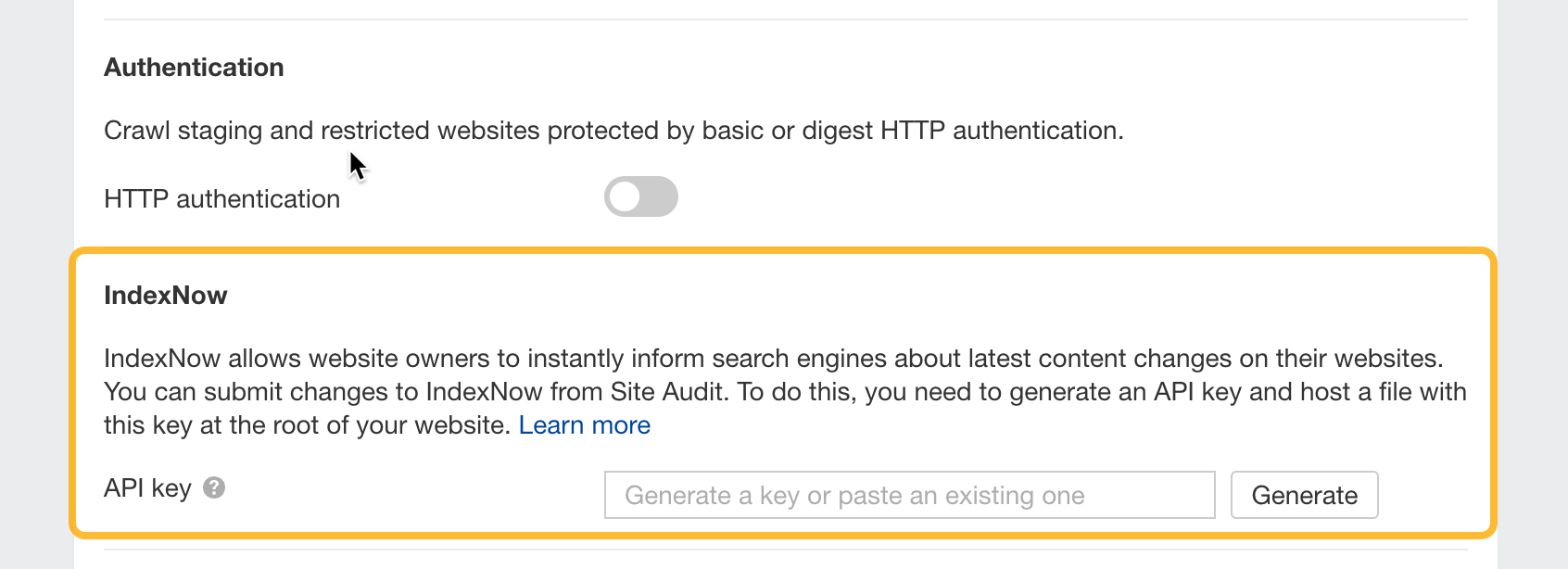Click inside the highlighted IndexNow panel heading

point(165,296)
